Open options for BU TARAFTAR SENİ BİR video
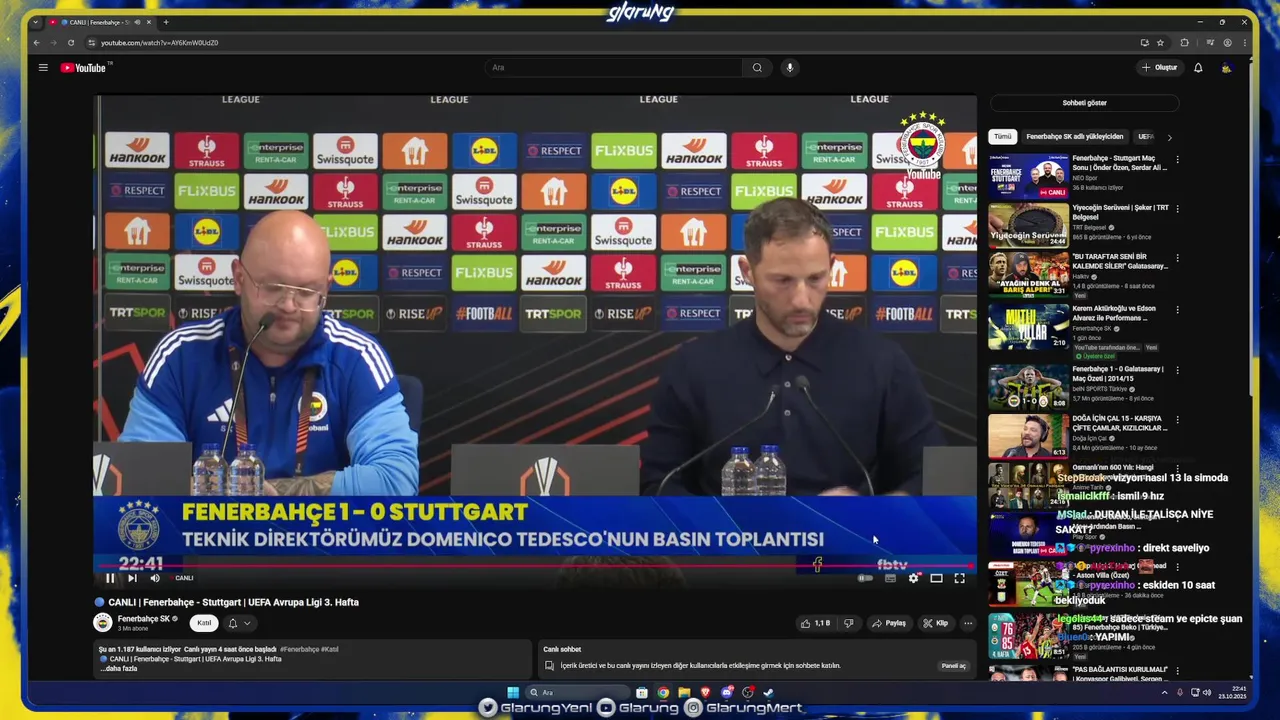Screen dimensions: 1280x720 (1177, 258)
